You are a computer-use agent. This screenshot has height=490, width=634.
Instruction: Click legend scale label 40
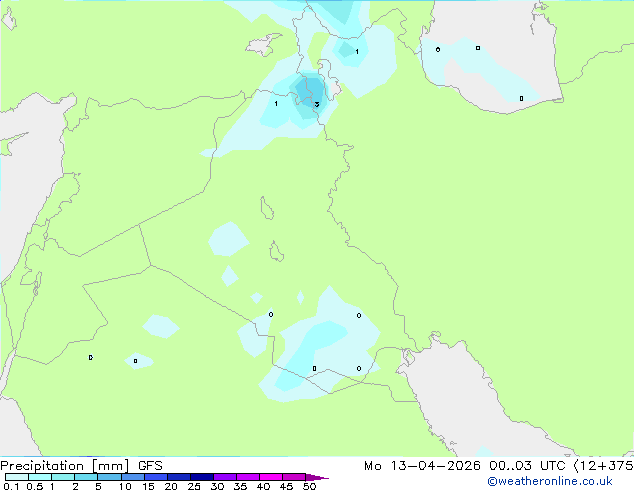(x=263, y=486)
